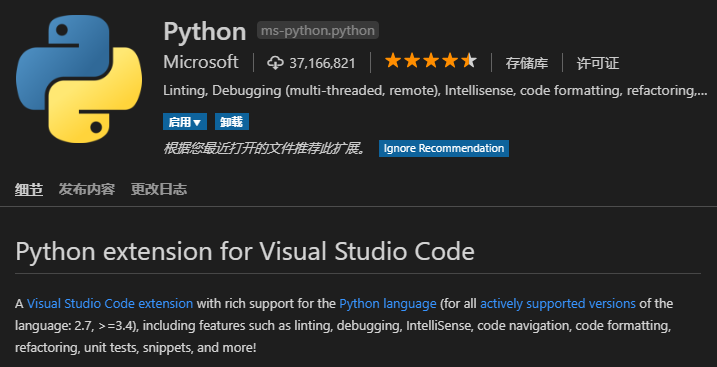Open the 存储库 repository link
This screenshot has width=717, height=367.
[x=527, y=63]
